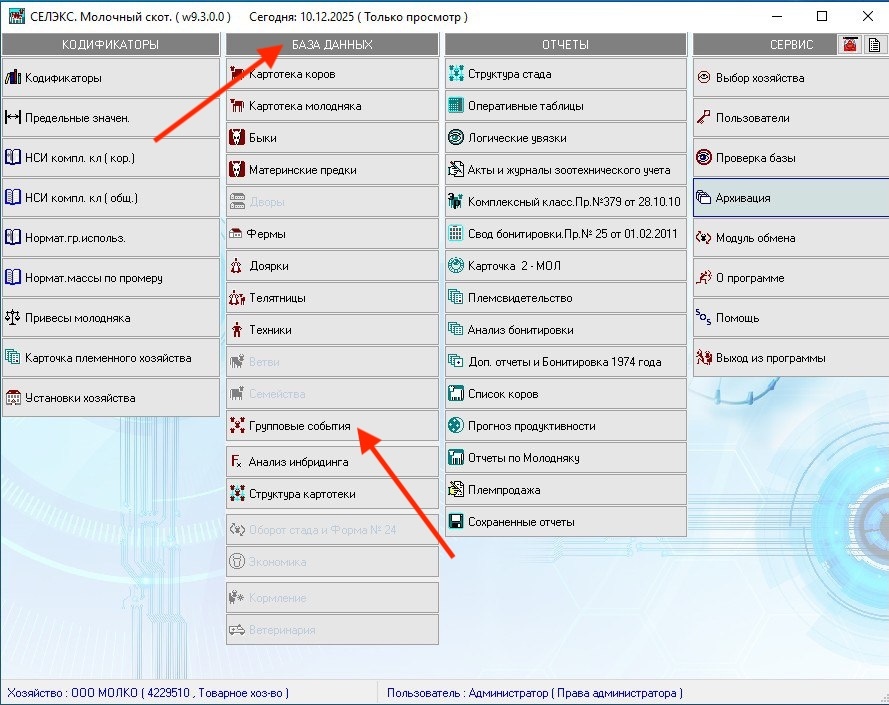Click the СЕЛЭКС app icon in title bar
This screenshot has height=705, width=889.
click(x=16, y=16)
